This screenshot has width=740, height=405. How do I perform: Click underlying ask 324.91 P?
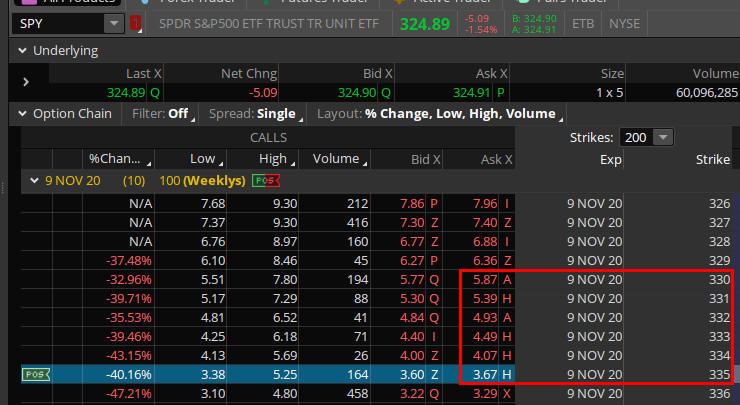(479, 93)
